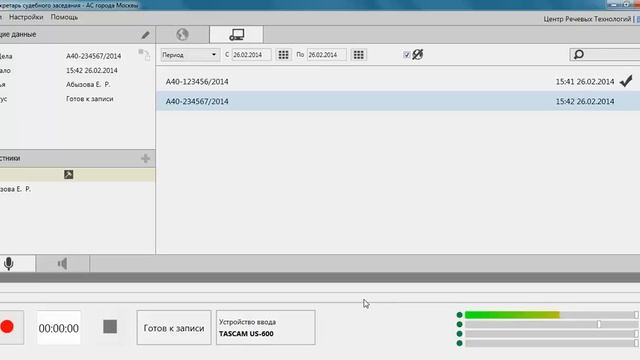The width and height of the screenshot is (640, 360).
Task: Toggle third channel green indicator
Action: [x=459, y=334]
